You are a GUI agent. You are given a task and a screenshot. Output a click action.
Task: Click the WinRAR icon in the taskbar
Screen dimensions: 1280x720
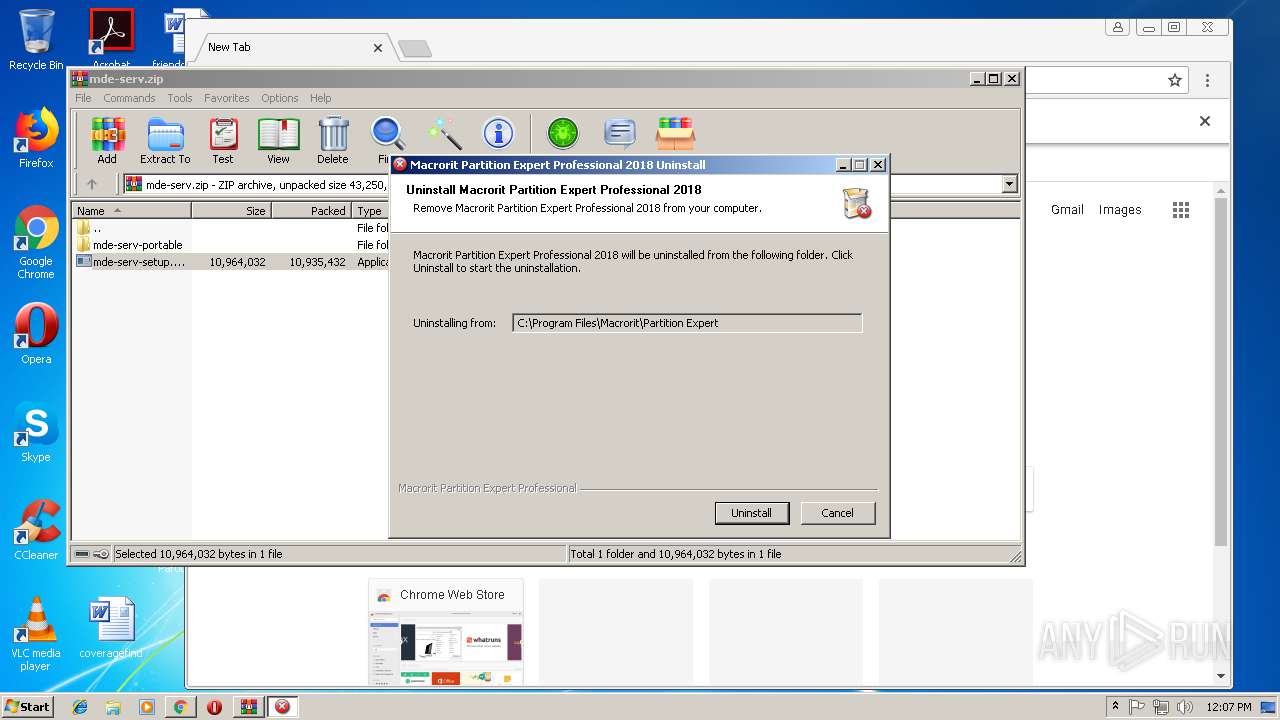pyautogui.click(x=248, y=707)
